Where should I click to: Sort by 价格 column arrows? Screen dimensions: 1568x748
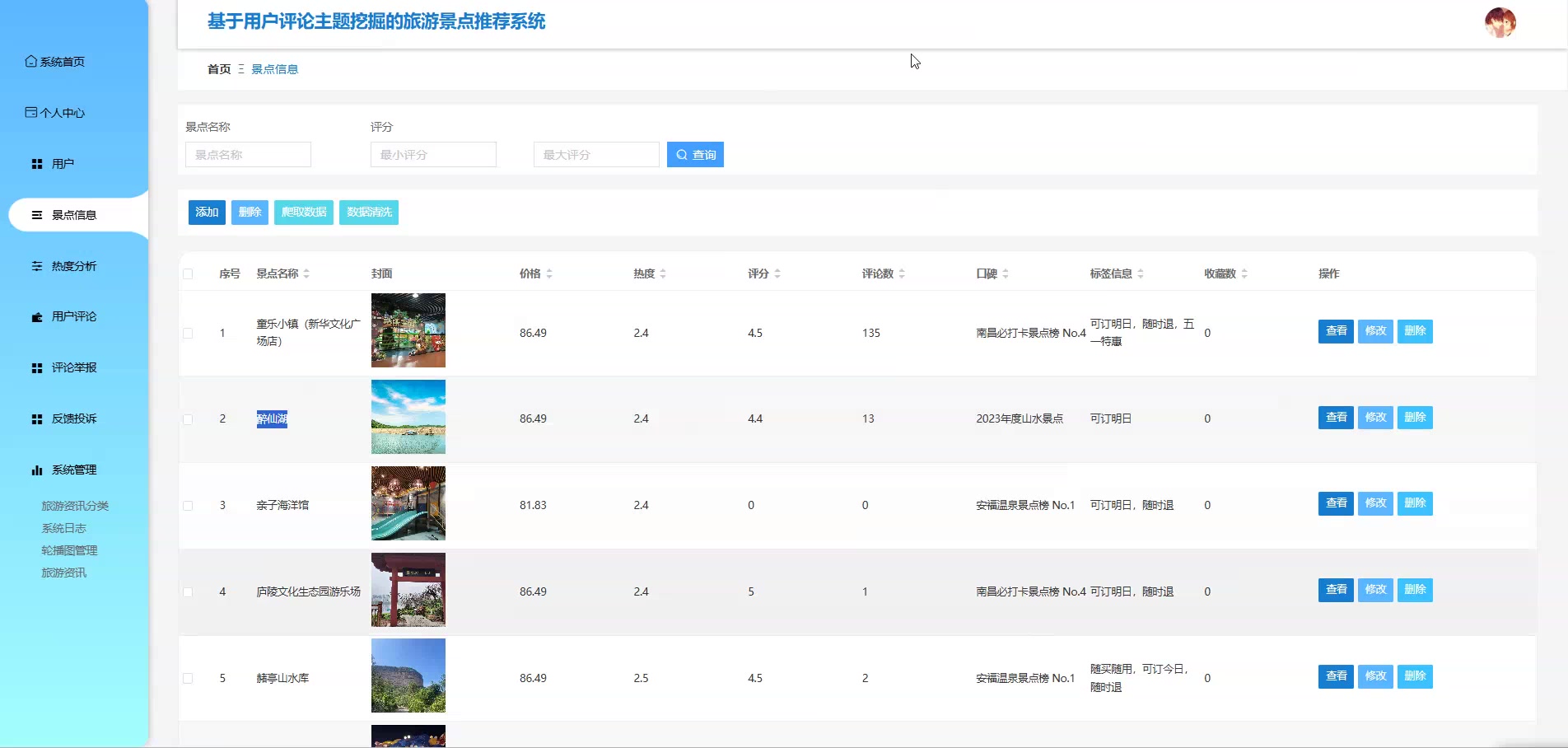549,273
